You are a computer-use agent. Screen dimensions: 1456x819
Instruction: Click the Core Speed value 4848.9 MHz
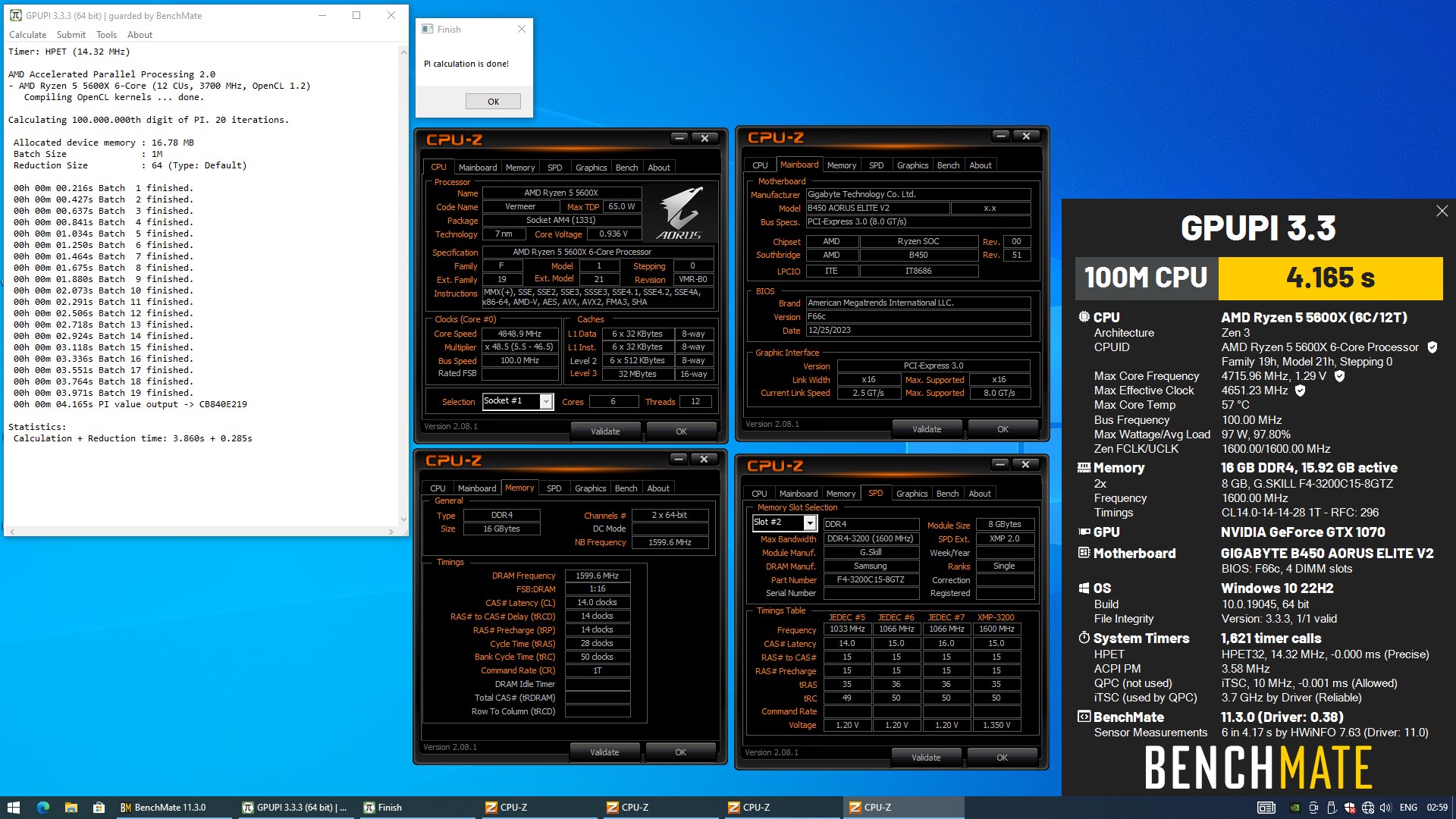519,334
